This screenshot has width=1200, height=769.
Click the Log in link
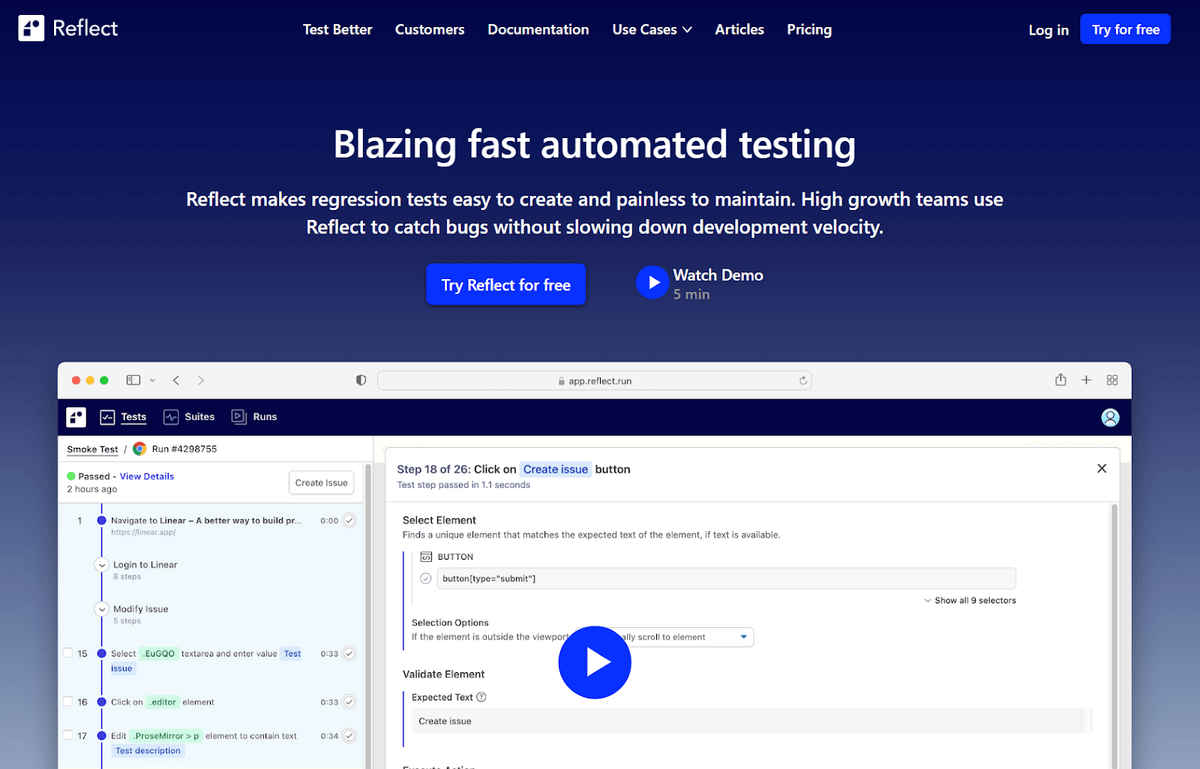(x=1048, y=30)
